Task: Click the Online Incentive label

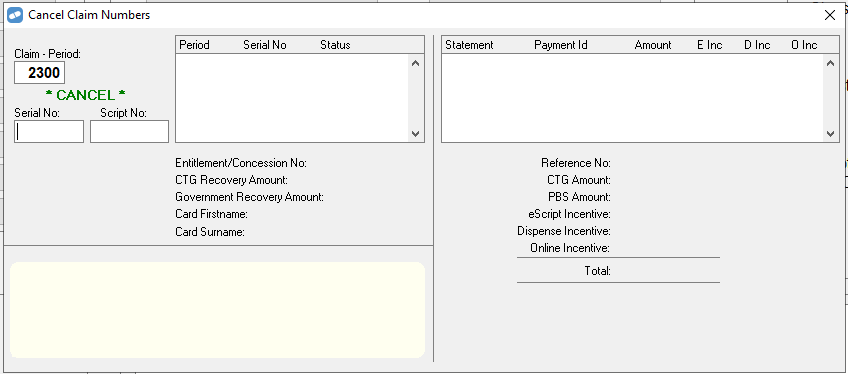Action: [570, 248]
